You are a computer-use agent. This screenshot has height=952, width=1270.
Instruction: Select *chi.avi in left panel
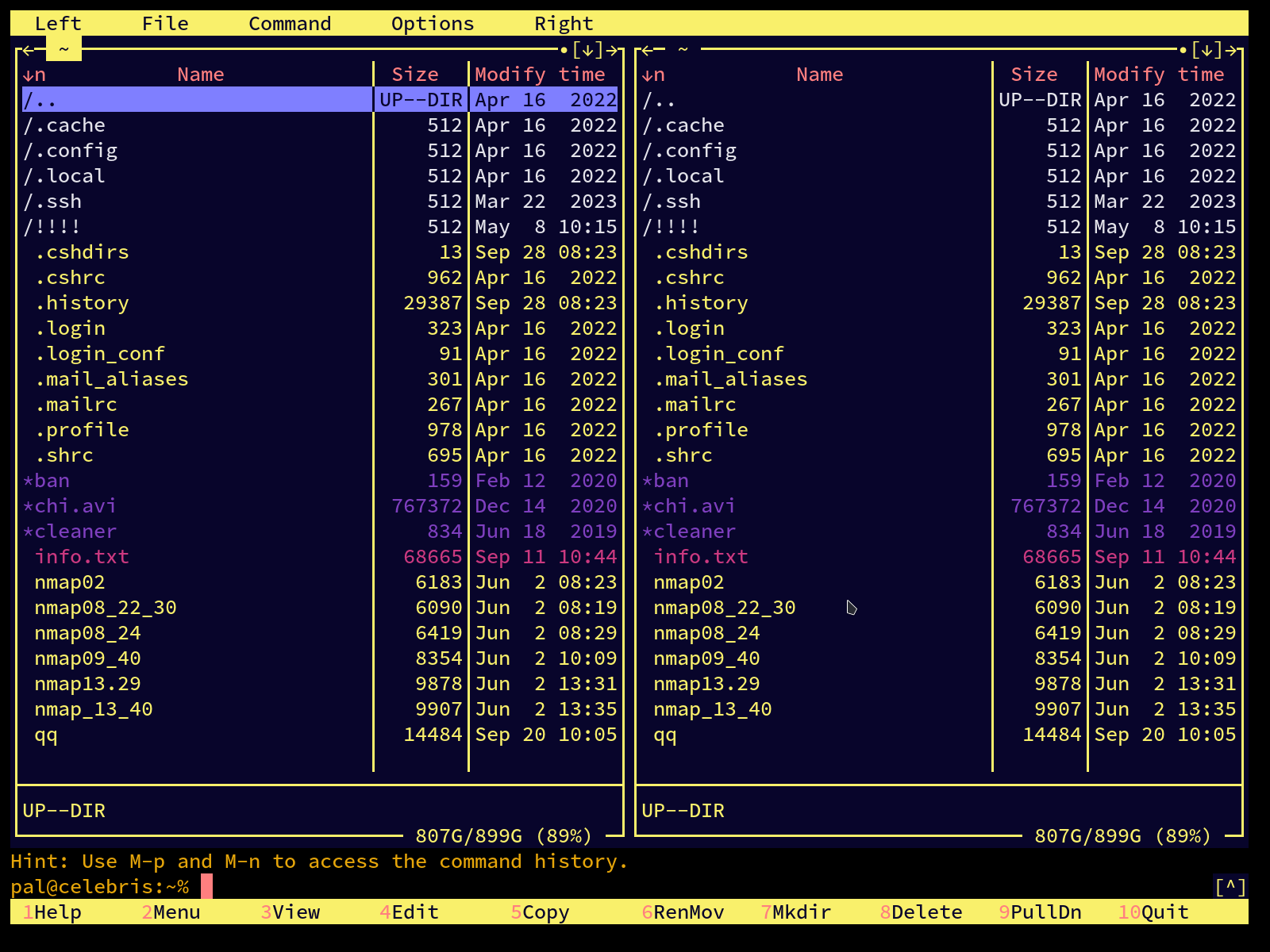tap(320, 506)
